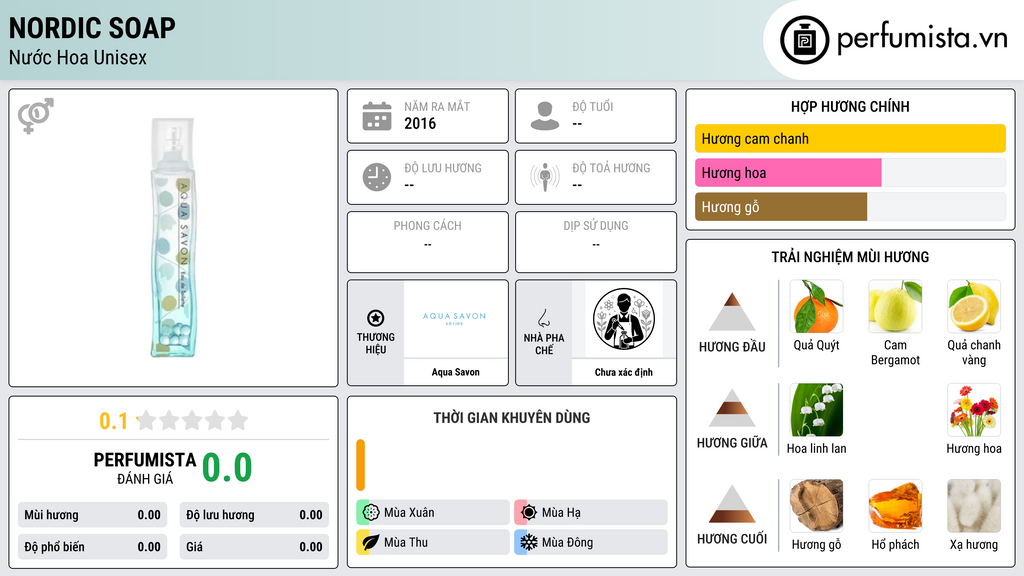Screen dimensions: 1024x576
Task: Click the NORDIC SOAP title text
Action: point(92,28)
